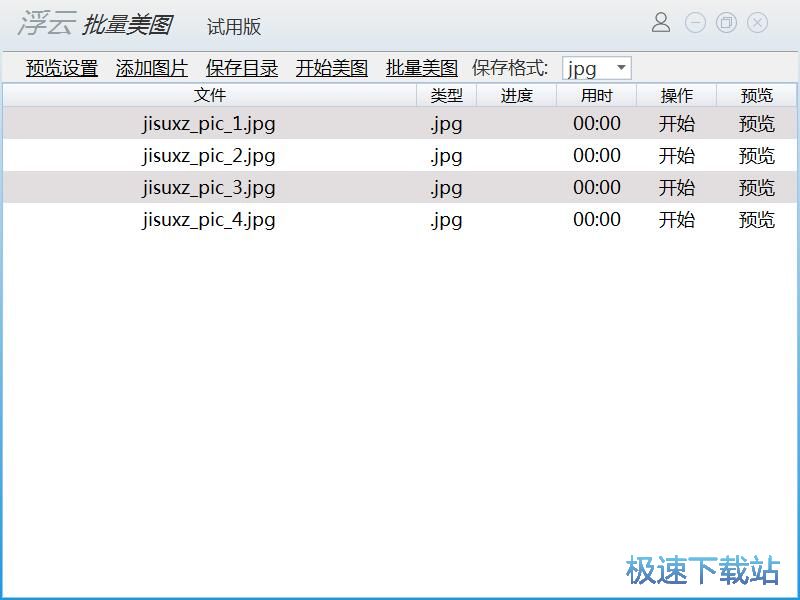Select file jisuxz_pic_4.jpg
Viewport: 800px width, 600px height.
pyautogui.click(x=209, y=220)
